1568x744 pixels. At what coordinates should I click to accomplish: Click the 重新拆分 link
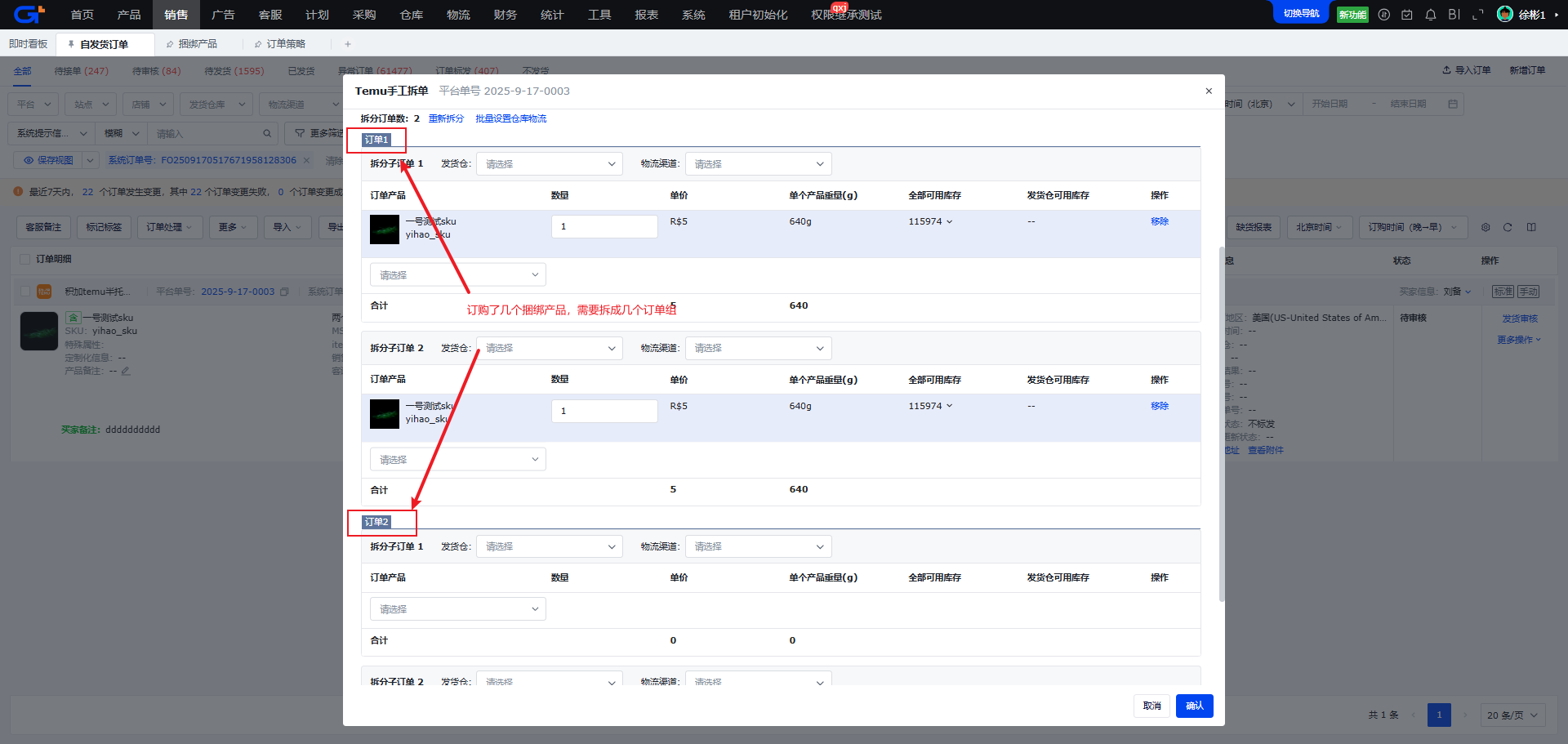pyautogui.click(x=446, y=119)
